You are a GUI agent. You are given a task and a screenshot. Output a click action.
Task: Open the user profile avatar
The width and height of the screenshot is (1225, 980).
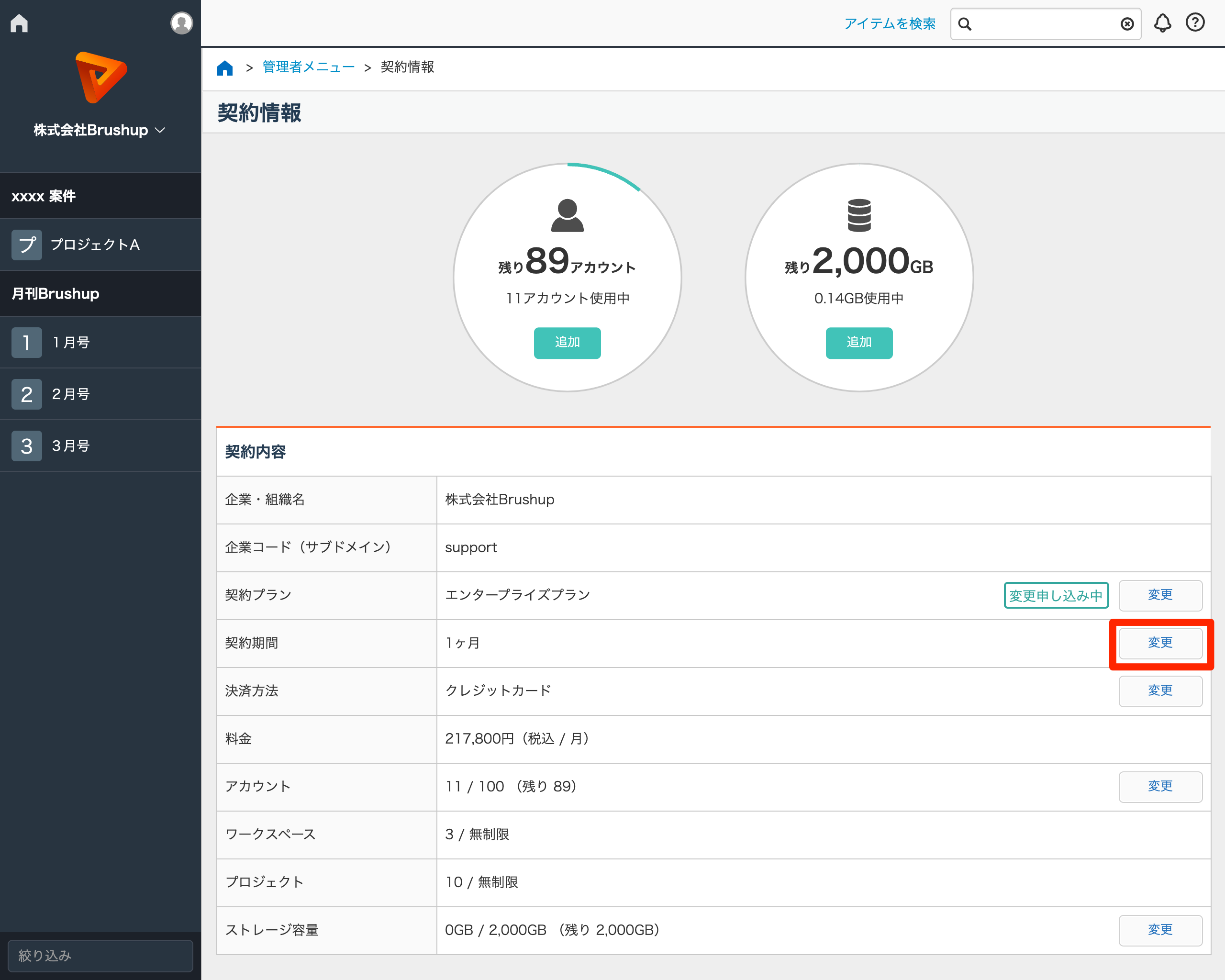coord(181,23)
